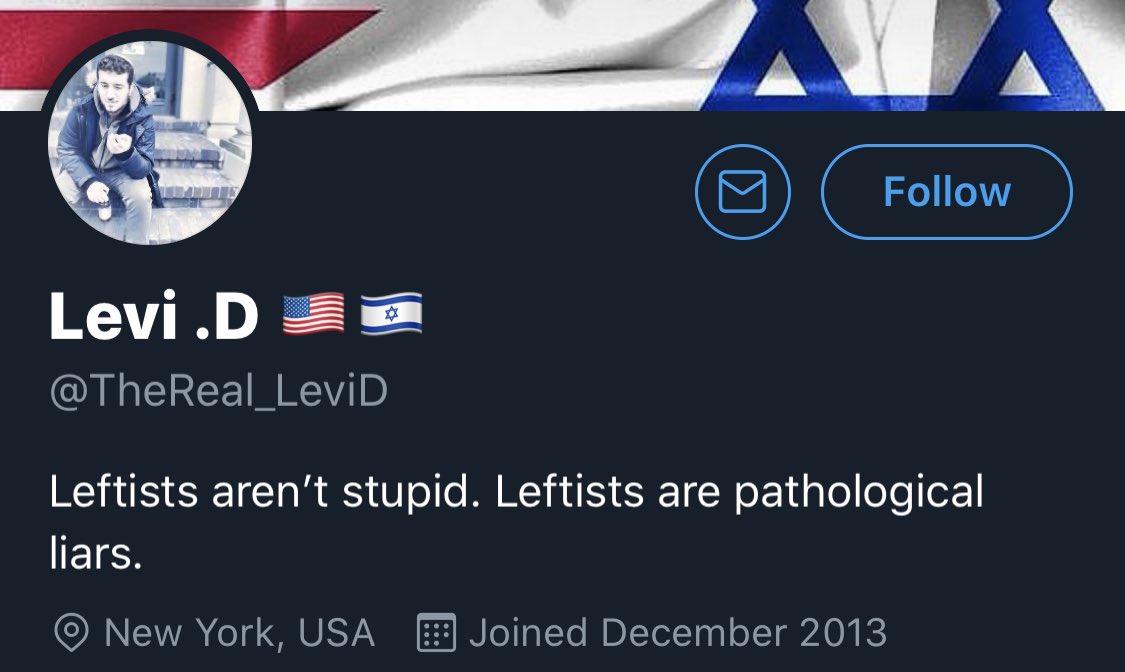Click "Leftists aren't stupid." bio sentence
This screenshot has height=672, width=1125.
click(265, 492)
